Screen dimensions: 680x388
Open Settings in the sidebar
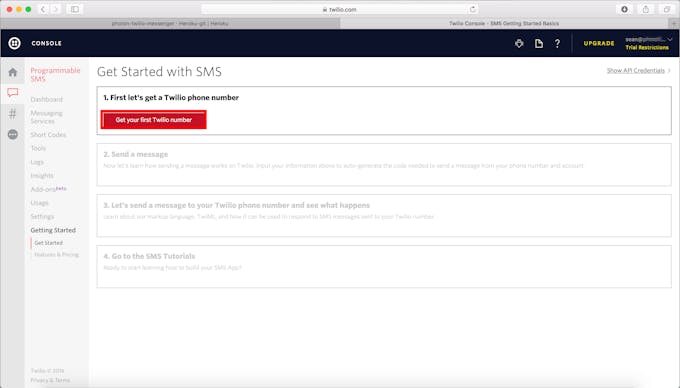pos(42,216)
